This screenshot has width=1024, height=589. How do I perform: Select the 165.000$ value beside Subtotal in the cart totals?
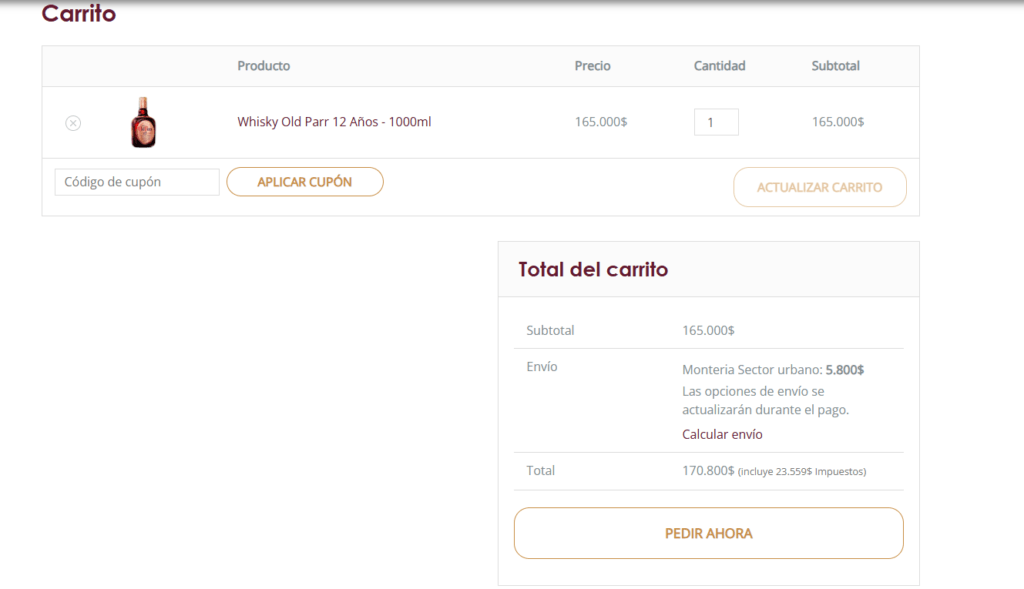pyautogui.click(x=708, y=330)
